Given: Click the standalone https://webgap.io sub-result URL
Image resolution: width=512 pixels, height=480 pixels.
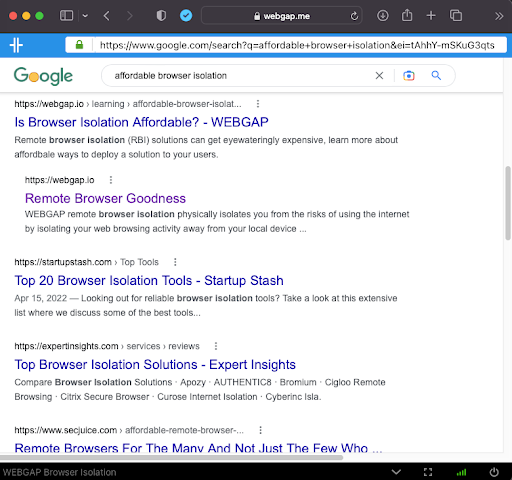Looking at the screenshot, I should pos(60,180).
